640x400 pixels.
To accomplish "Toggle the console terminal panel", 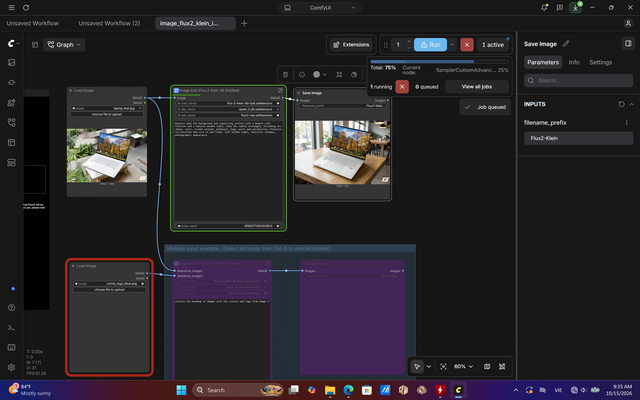I will [x=11, y=328].
